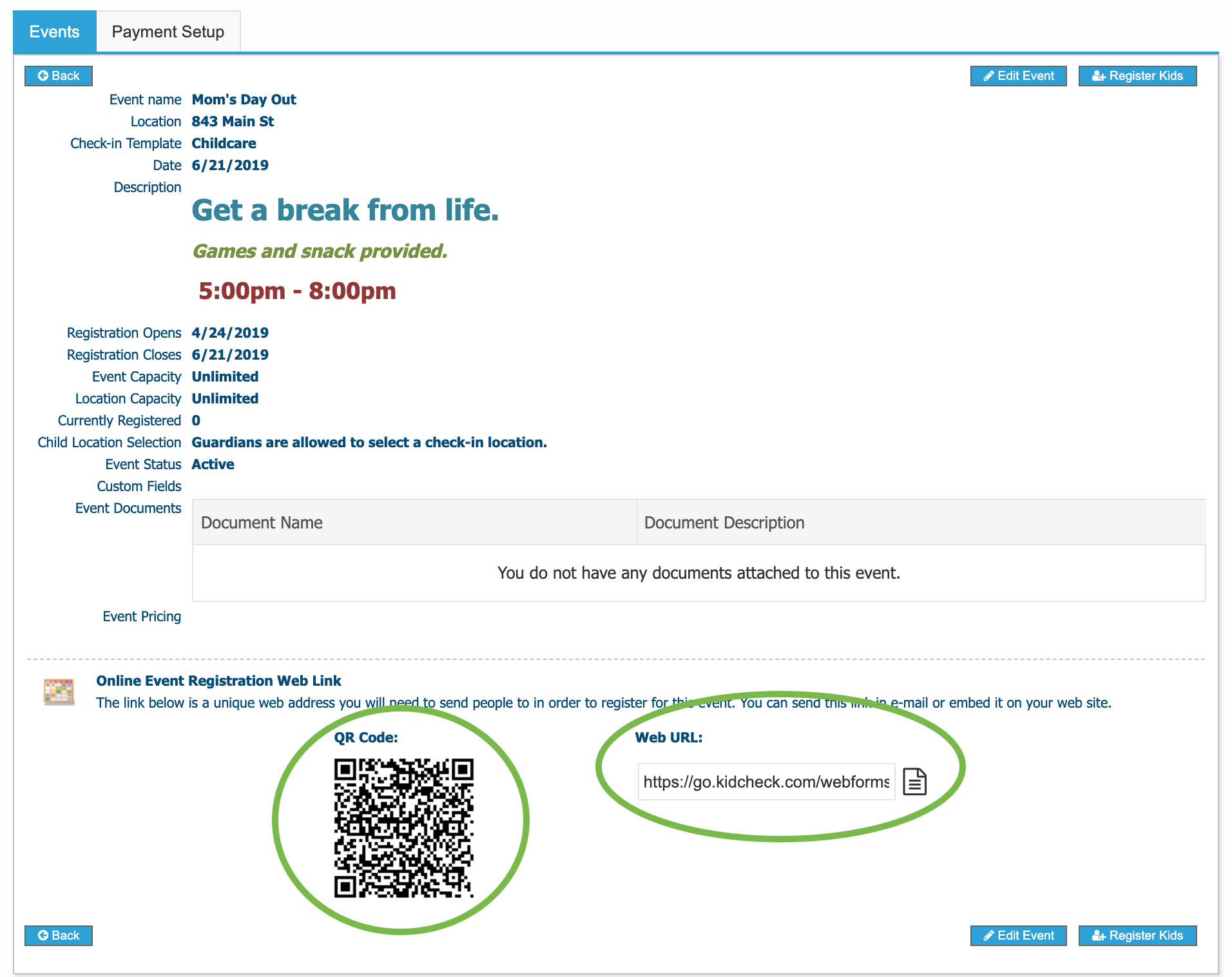
Task: Click the 'QR Code:' label
Action: (x=366, y=738)
